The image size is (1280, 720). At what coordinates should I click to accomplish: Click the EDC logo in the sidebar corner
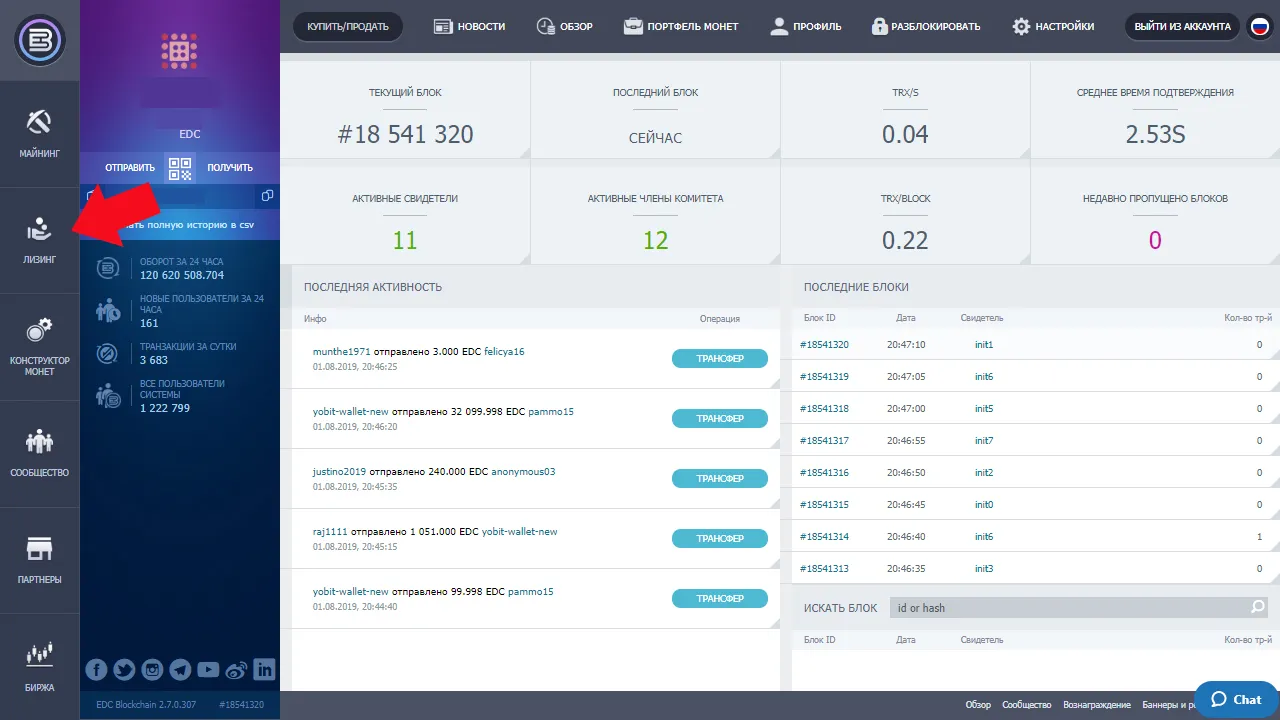coord(39,40)
